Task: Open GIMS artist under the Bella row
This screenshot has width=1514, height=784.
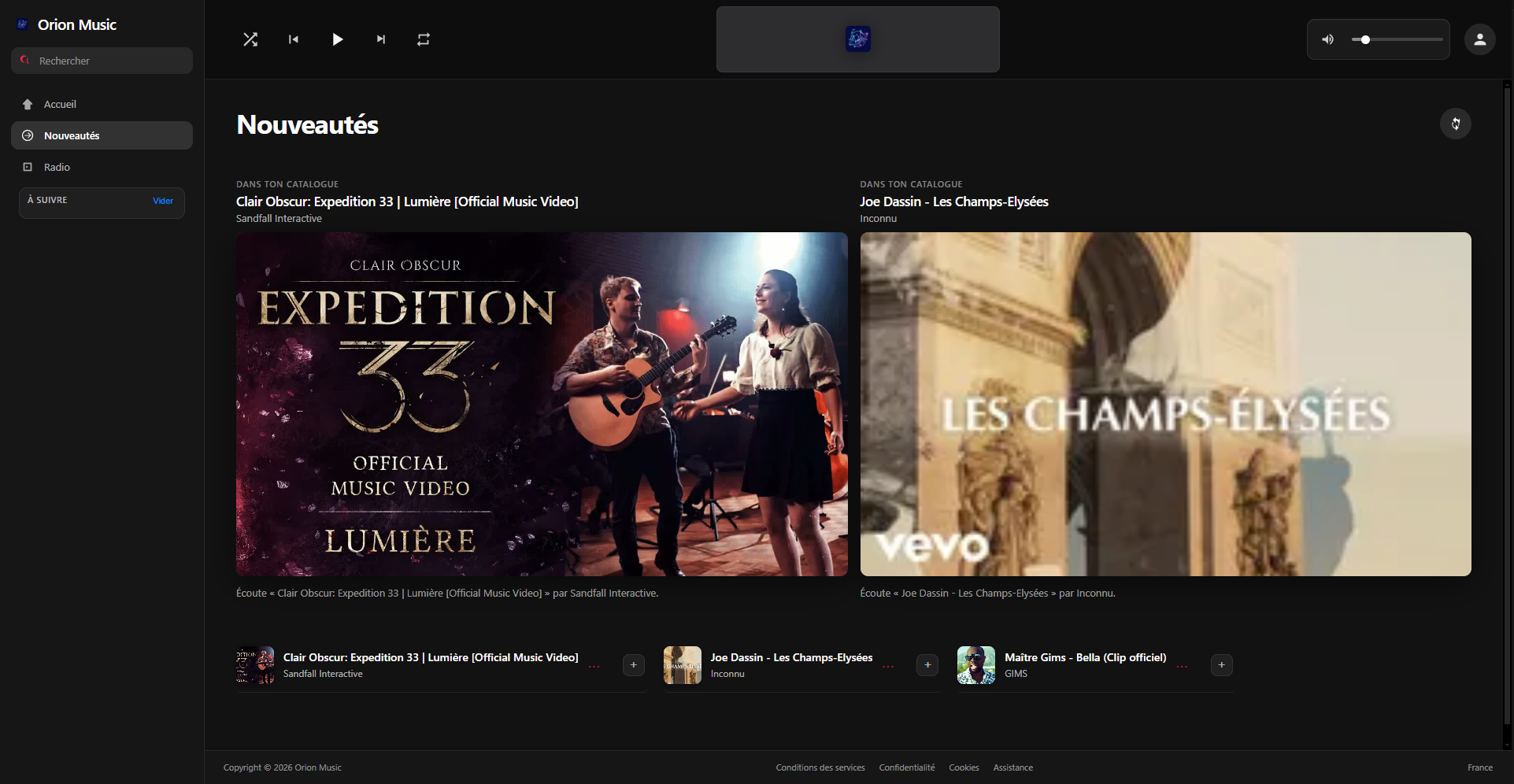Action: click(1016, 674)
